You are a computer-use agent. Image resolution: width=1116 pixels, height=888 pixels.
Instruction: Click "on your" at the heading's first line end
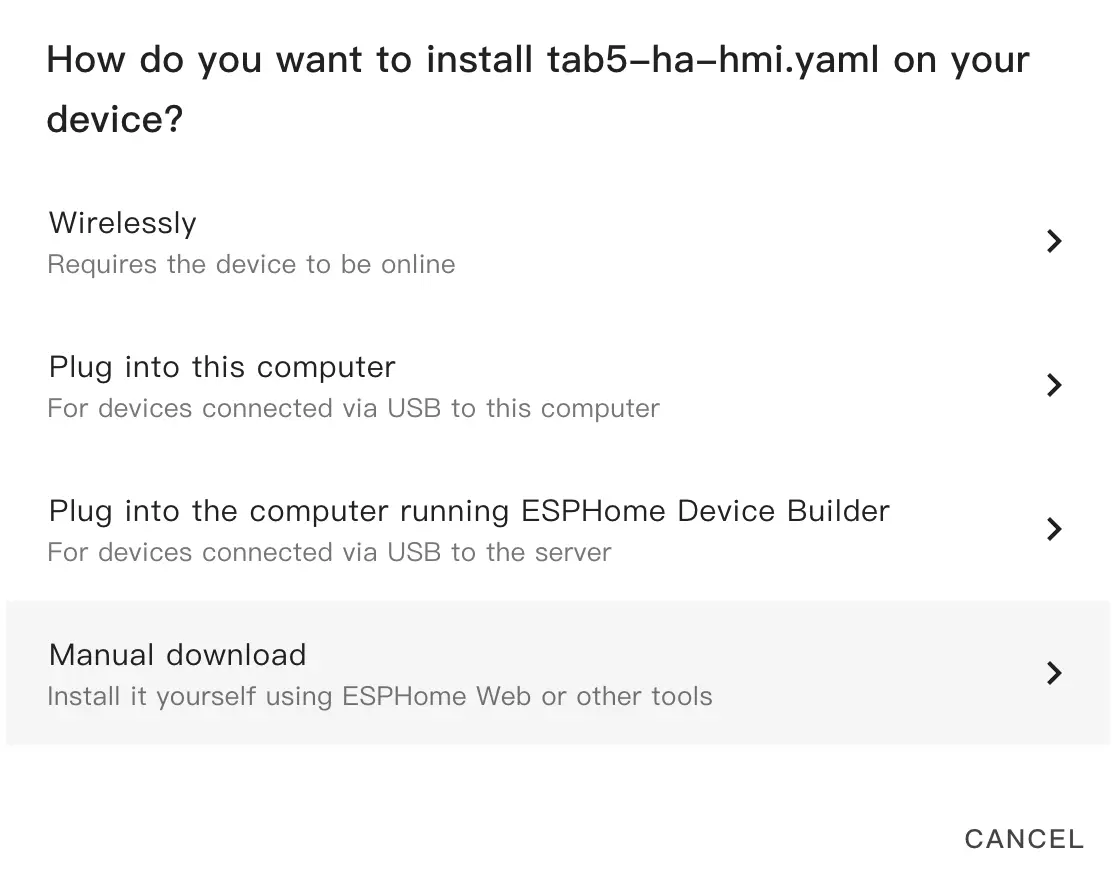pyautogui.click(x=961, y=61)
